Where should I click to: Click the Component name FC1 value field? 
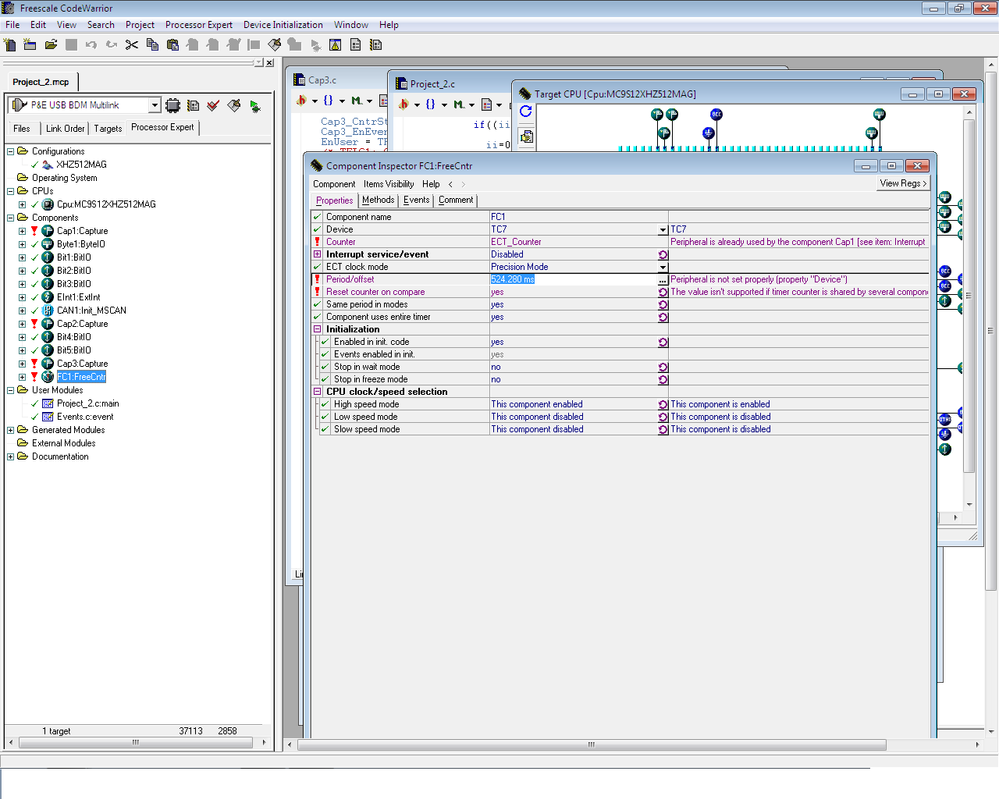coord(579,217)
